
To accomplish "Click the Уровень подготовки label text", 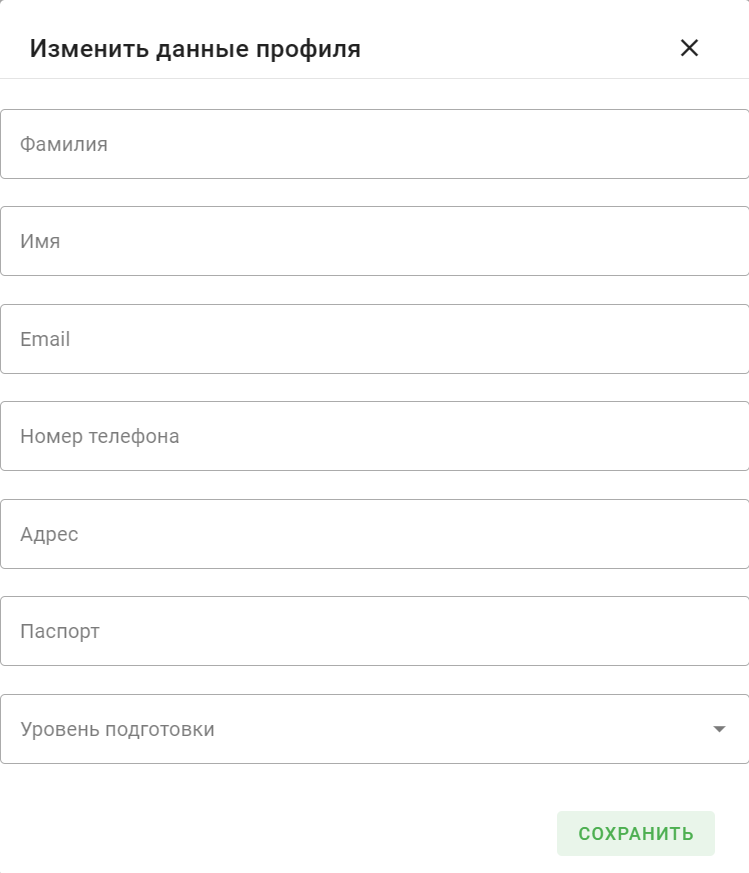I will pos(117,729).
